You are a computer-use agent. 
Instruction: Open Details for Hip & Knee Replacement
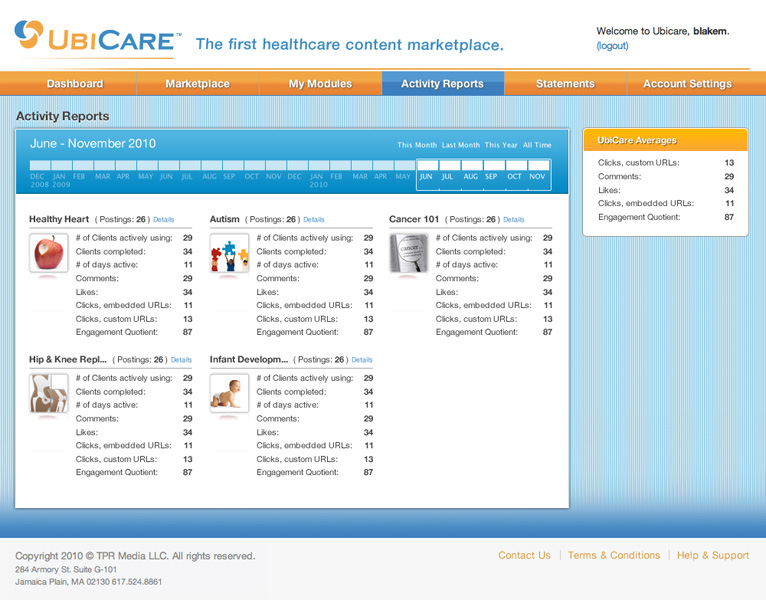click(x=181, y=360)
